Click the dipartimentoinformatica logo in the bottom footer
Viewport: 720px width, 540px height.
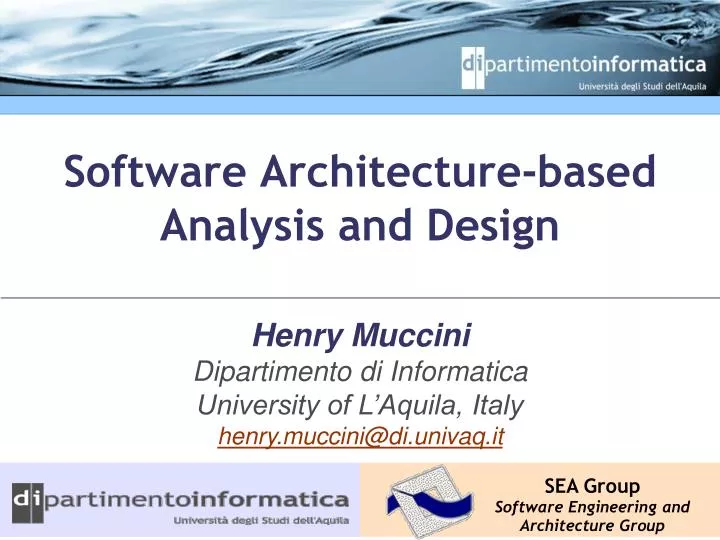(x=180, y=501)
